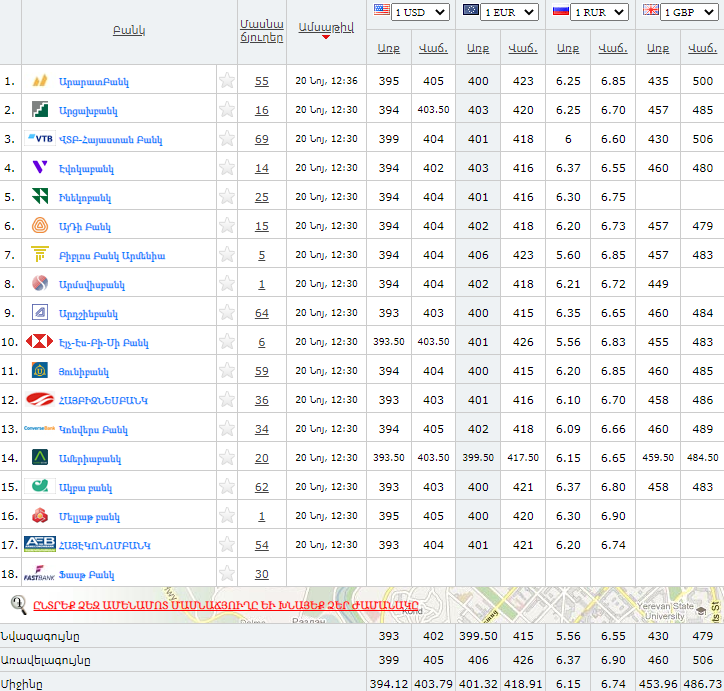
Task: Open the red map banner link
Action: coord(226,605)
